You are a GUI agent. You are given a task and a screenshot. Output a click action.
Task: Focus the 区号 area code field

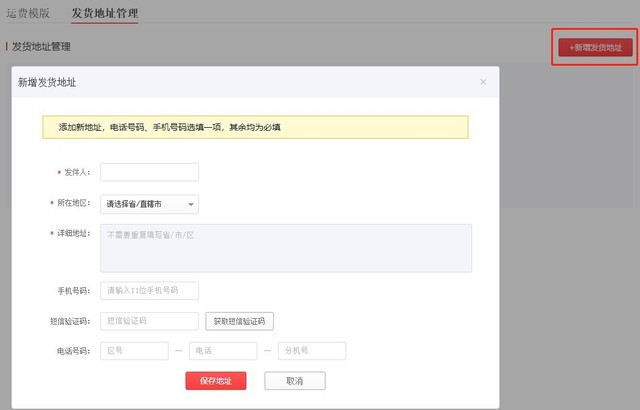click(x=134, y=351)
